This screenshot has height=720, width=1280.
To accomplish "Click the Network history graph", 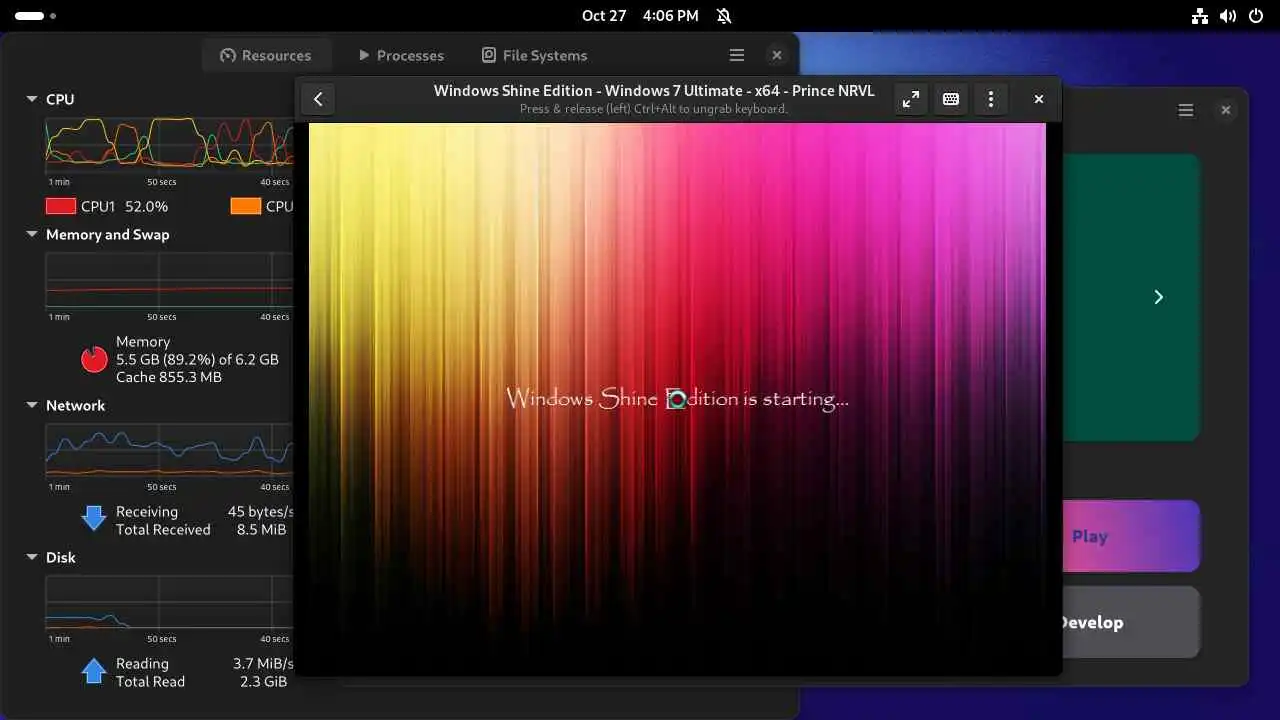I will click(x=169, y=451).
